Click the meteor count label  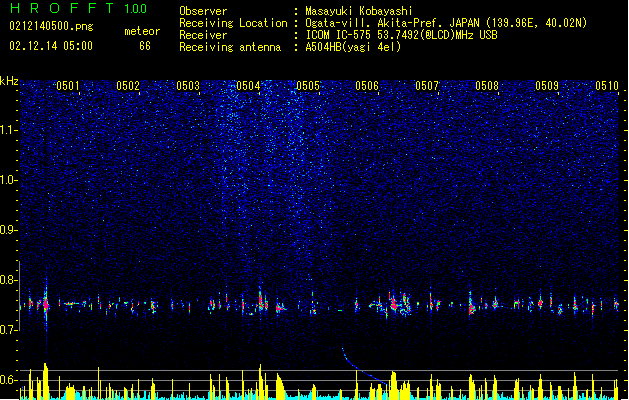click(142, 31)
